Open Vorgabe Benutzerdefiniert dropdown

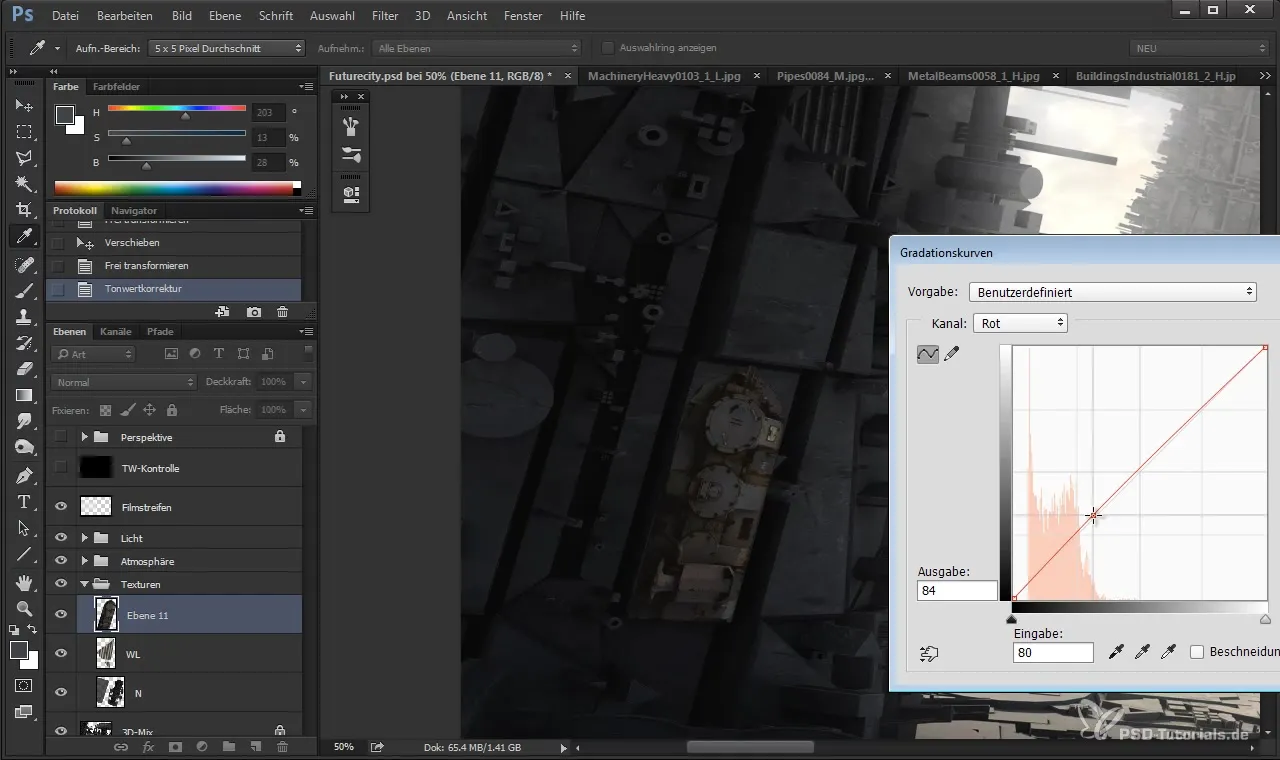point(1113,292)
